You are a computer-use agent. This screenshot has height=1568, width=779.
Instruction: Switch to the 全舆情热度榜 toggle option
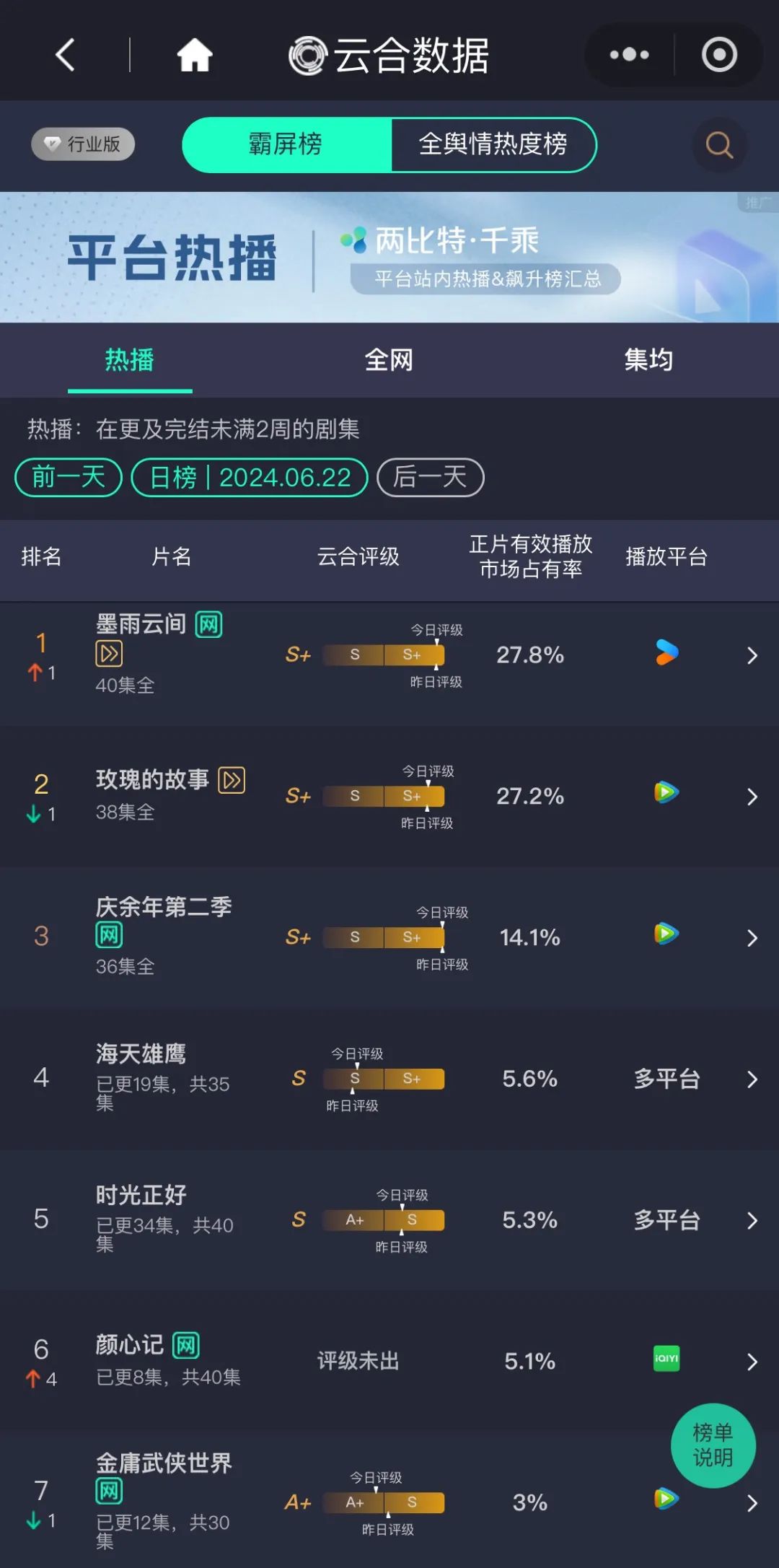point(493,145)
